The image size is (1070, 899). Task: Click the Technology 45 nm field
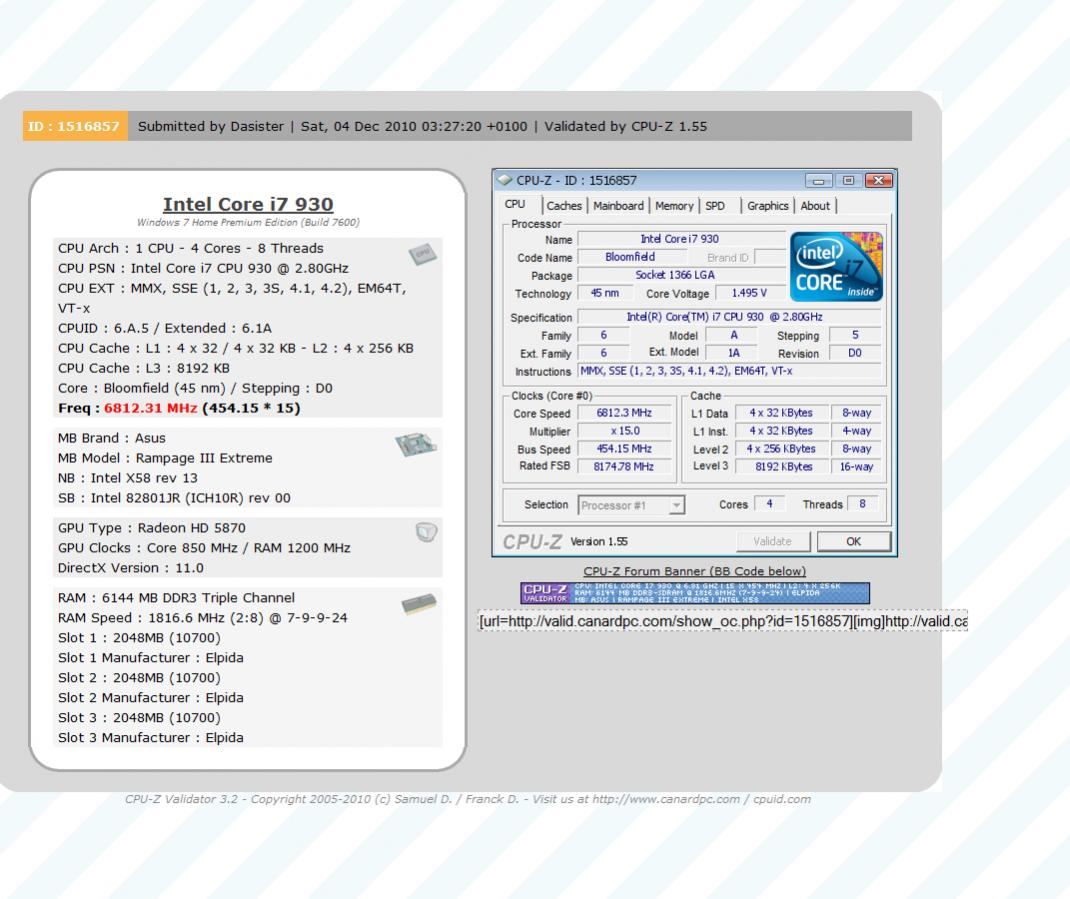click(605, 293)
